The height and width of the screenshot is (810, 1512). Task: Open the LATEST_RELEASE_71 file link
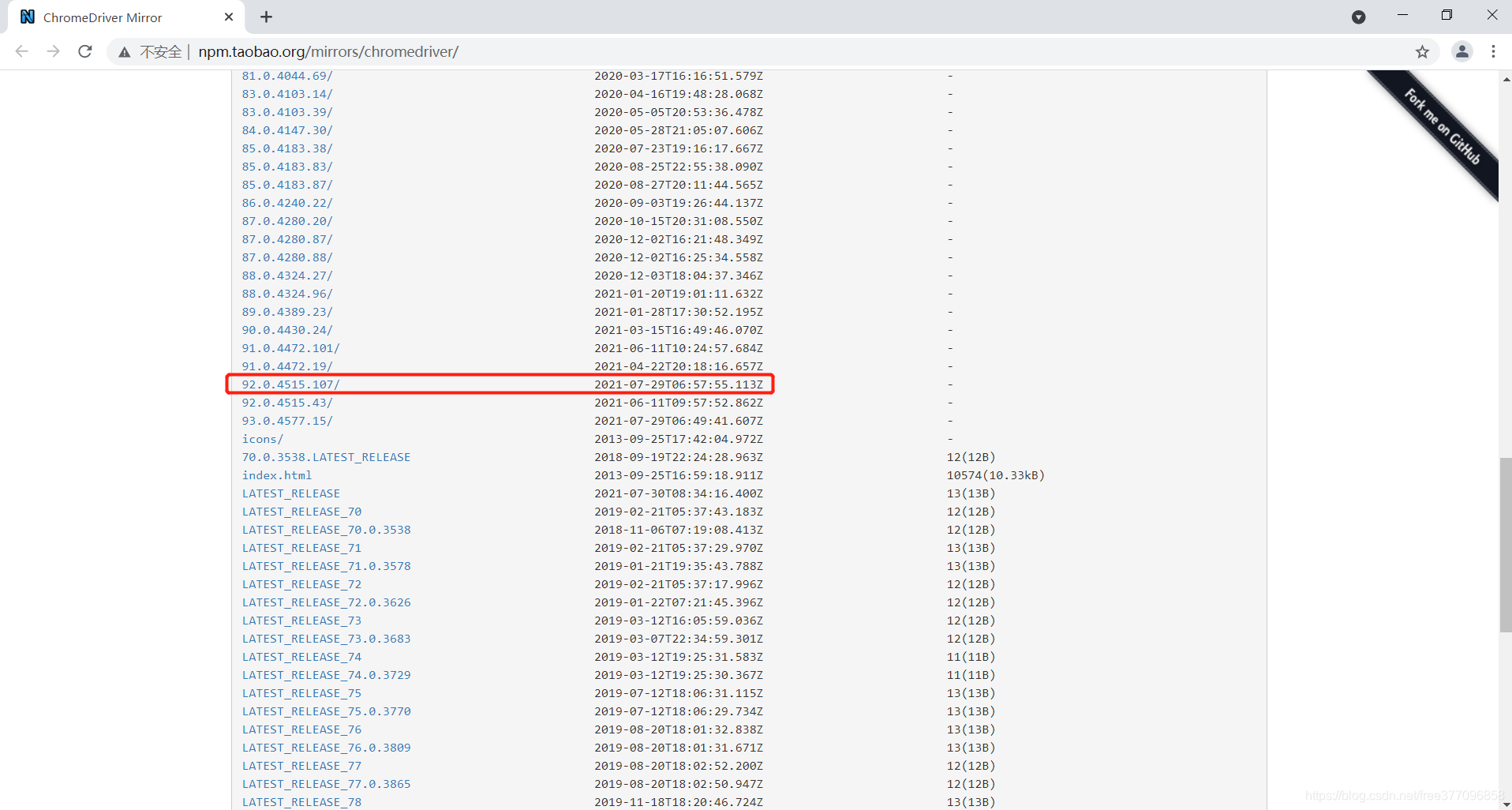pyautogui.click(x=301, y=548)
